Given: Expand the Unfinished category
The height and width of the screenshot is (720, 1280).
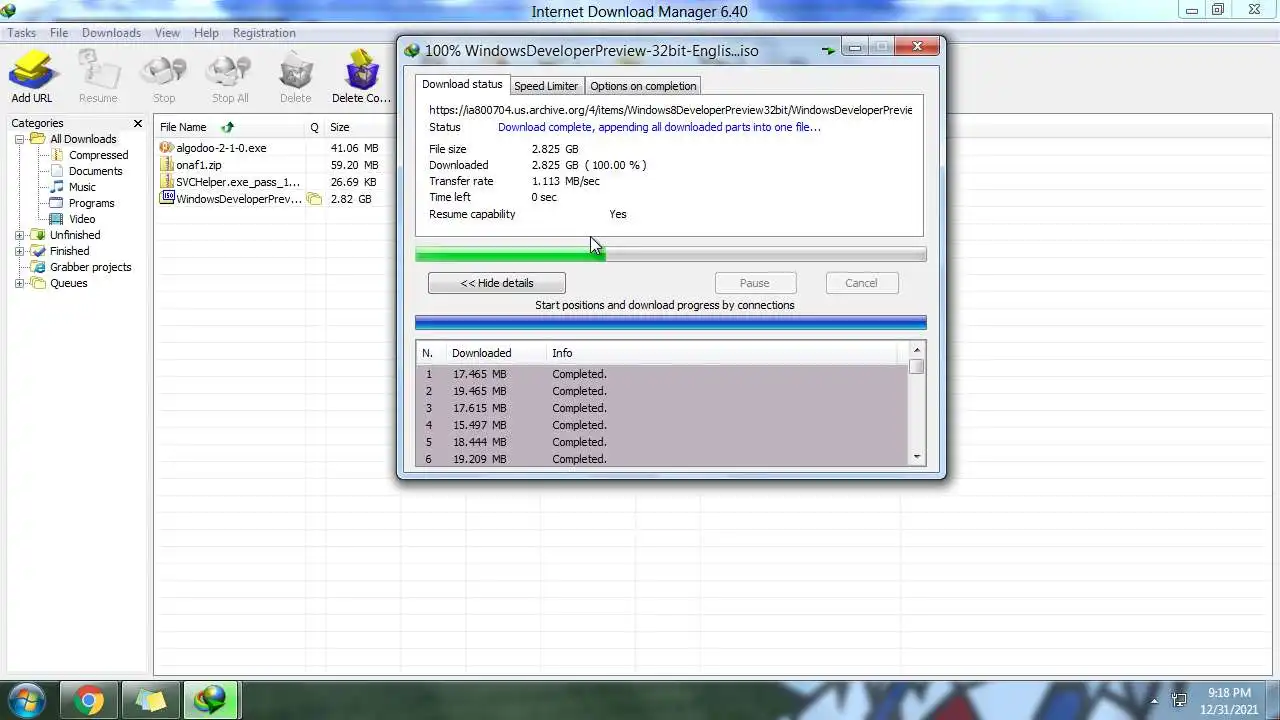Looking at the screenshot, I should (19, 235).
